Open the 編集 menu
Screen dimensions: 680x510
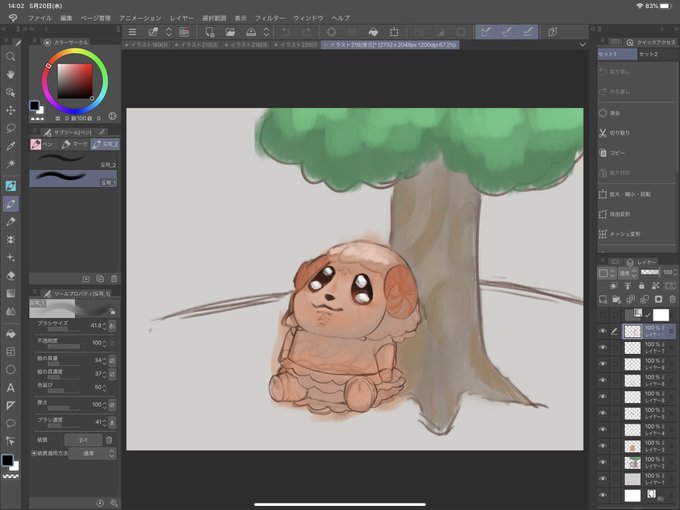click(66, 18)
